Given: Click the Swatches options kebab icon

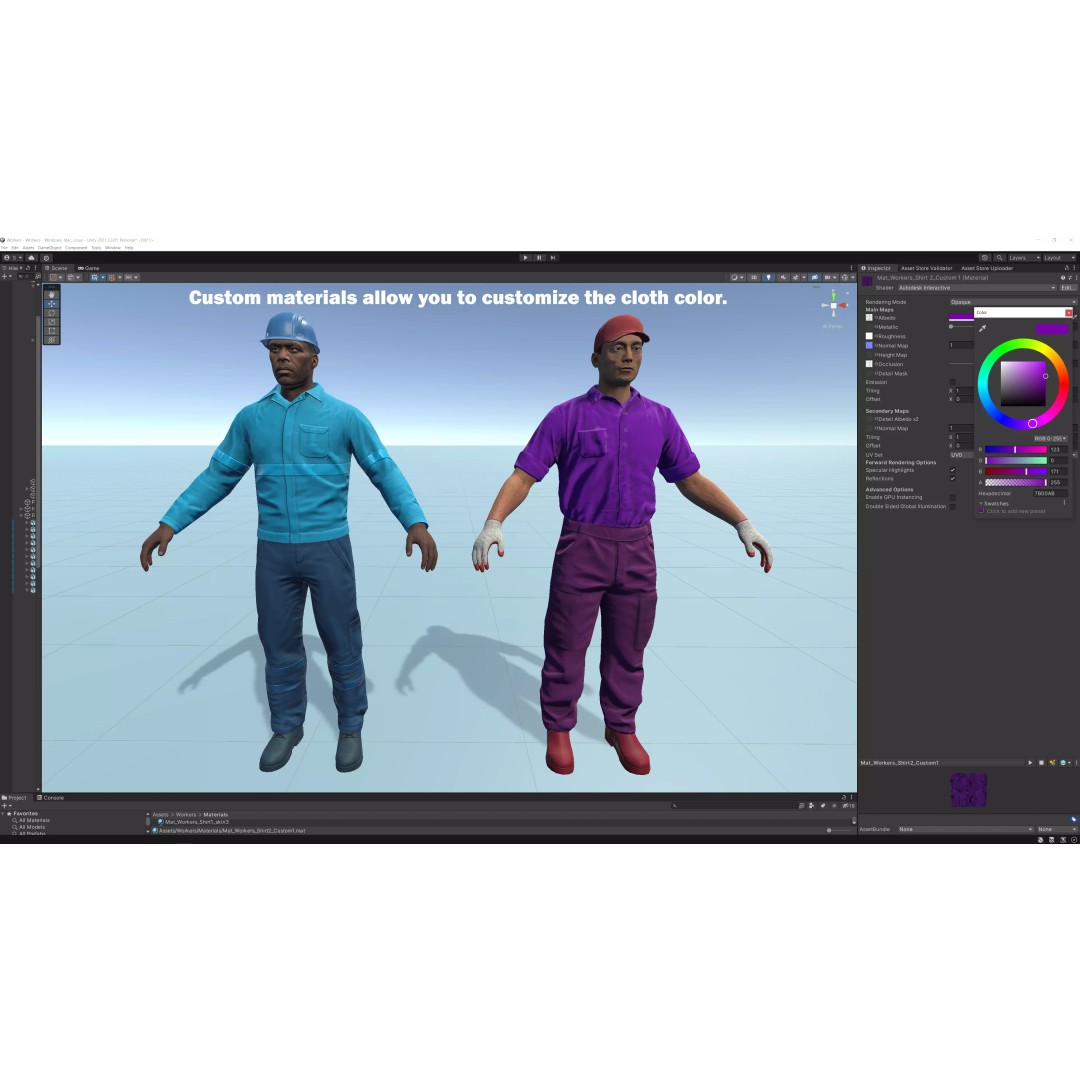Looking at the screenshot, I should point(1065,503).
